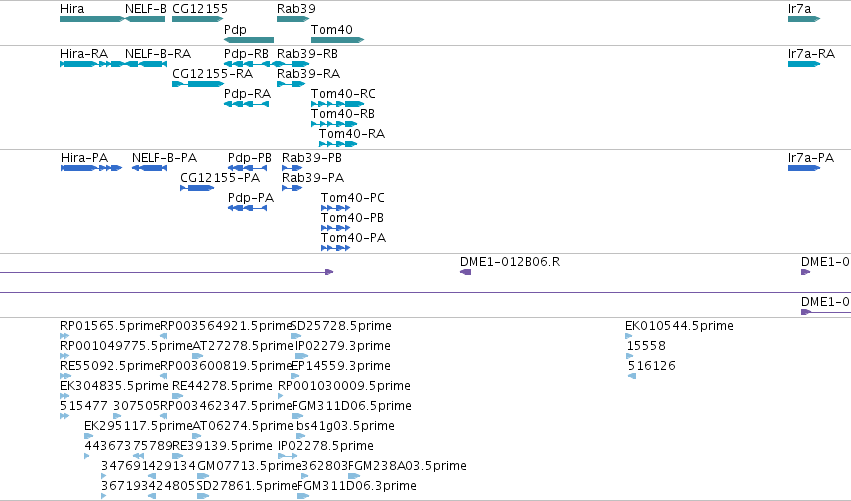851x501 pixels.
Task: Click the EK010544.5prime EST label
Action: point(679,326)
